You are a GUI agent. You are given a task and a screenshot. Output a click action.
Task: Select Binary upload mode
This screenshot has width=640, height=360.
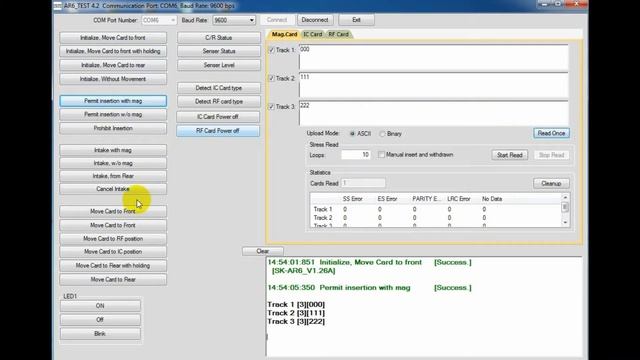[x=382, y=134]
